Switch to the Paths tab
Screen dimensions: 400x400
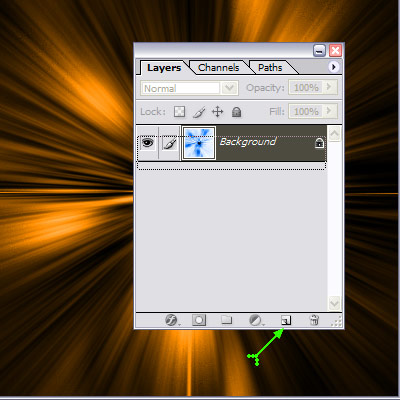[270, 68]
